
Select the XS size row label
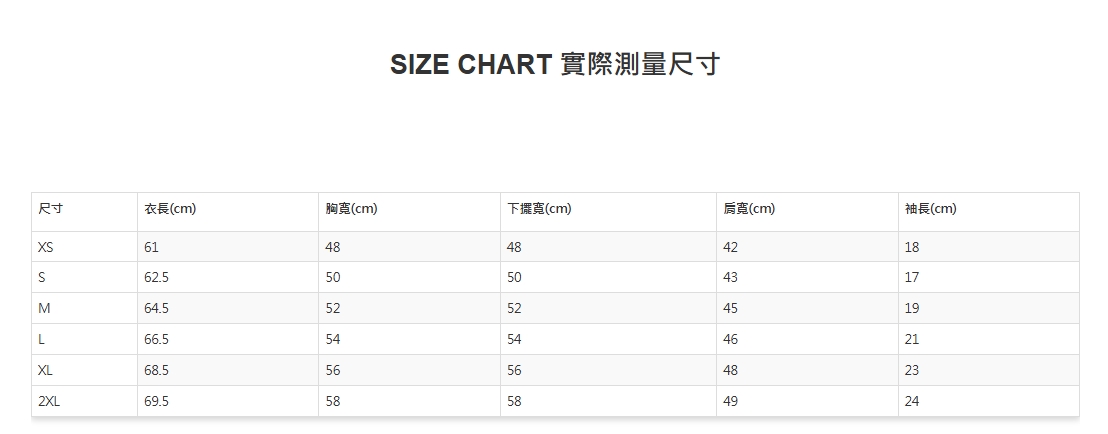pos(46,247)
